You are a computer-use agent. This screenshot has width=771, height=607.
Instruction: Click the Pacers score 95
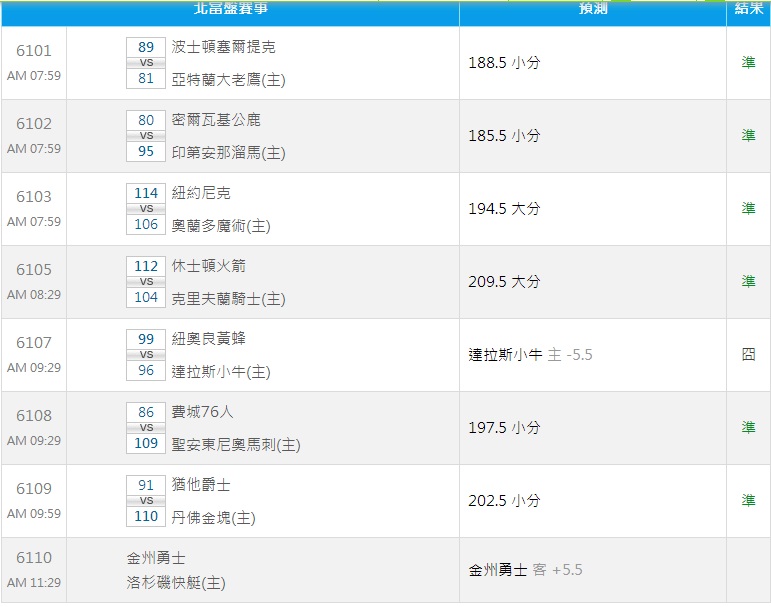146,151
